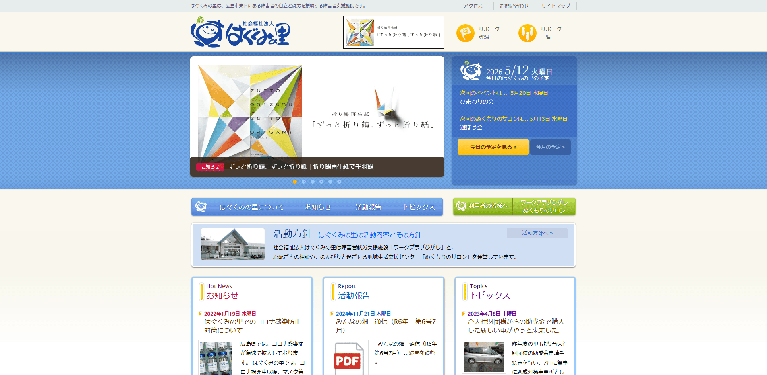
Task: Click the slideshow caption bar with the red tag
Action: [x=317, y=167]
